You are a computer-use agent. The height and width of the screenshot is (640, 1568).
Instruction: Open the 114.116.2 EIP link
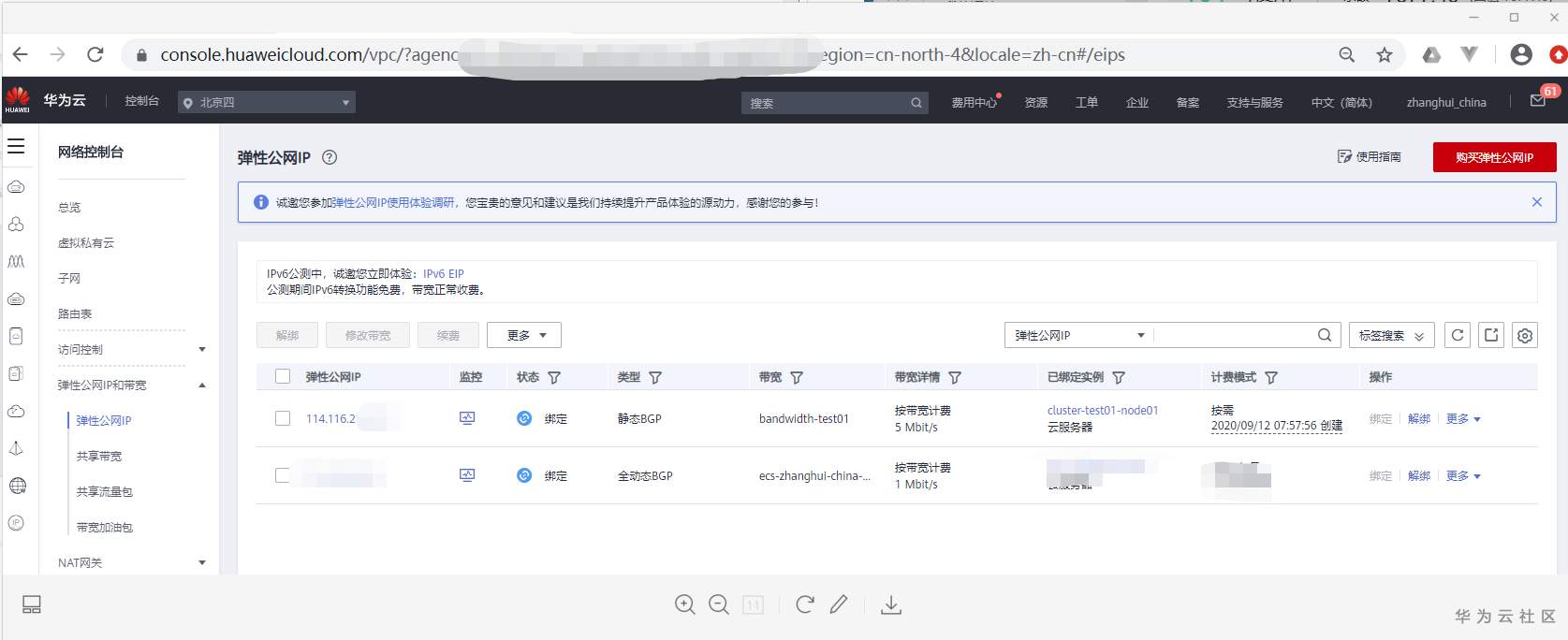coord(331,418)
